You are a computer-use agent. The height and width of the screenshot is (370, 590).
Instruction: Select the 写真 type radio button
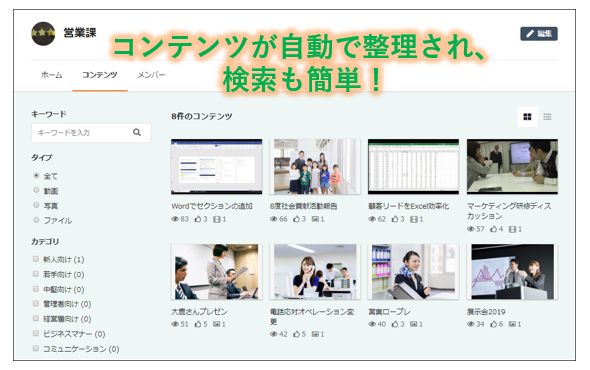click(36, 205)
